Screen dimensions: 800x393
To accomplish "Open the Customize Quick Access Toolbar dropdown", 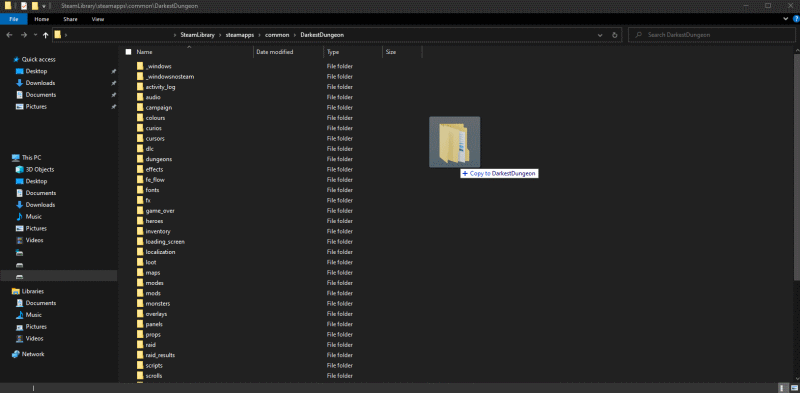I will pyautogui.click(x=44, y=6).
